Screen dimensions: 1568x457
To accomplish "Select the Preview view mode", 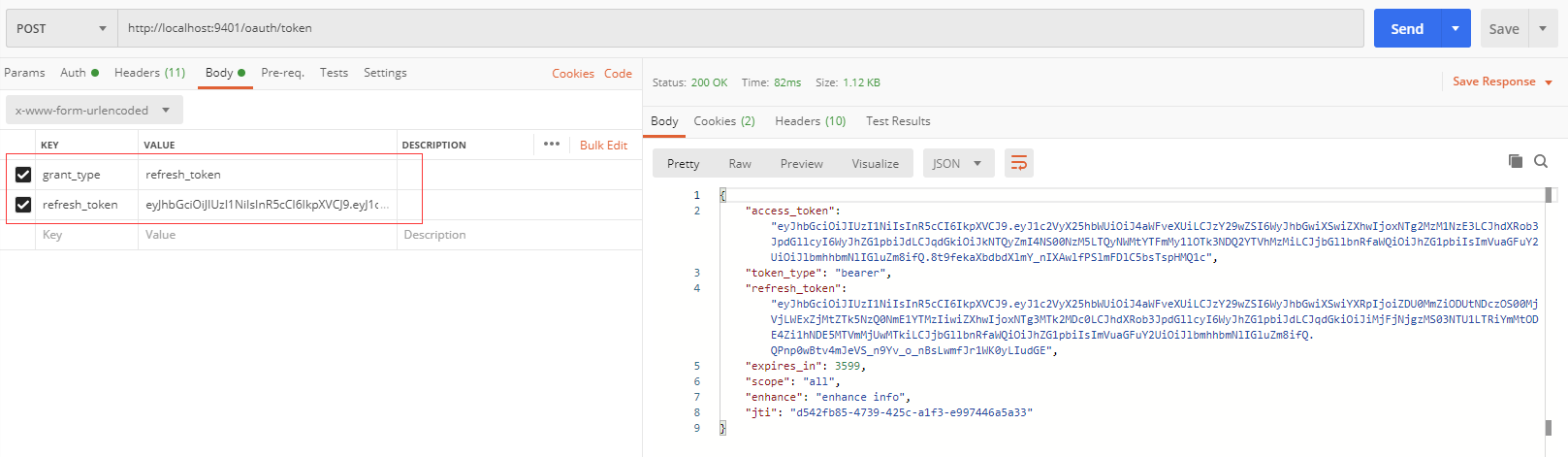I will [x=802, y=163].
